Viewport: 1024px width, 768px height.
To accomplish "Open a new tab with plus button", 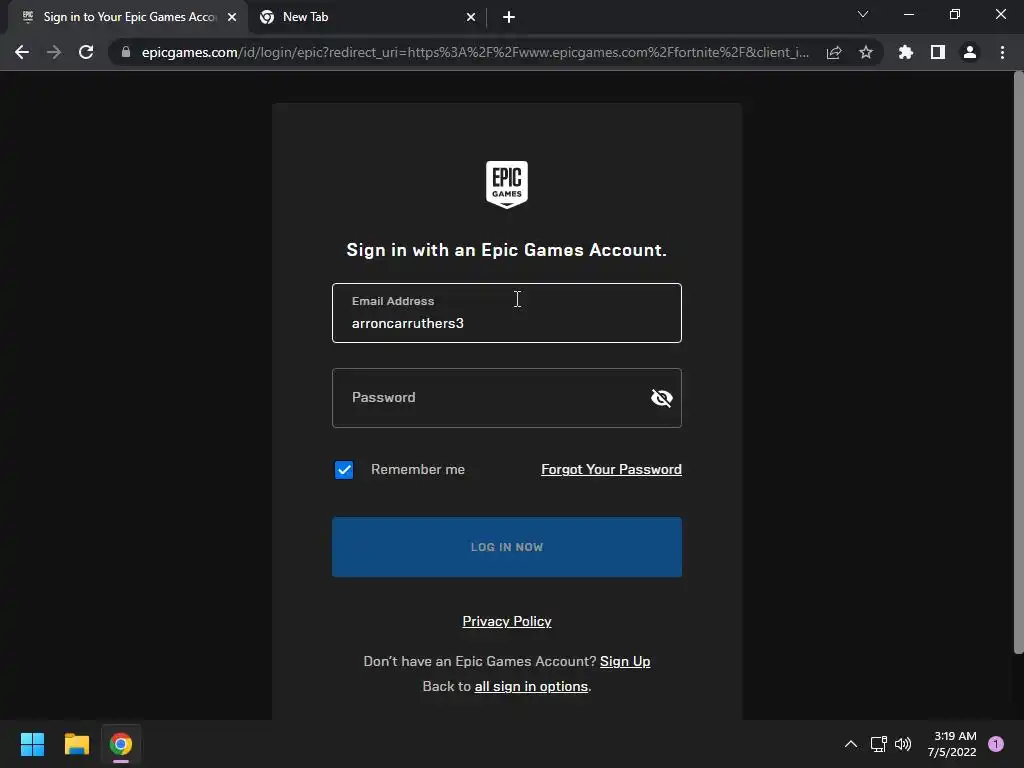I will pyautogui.click(x=509, y=17).
